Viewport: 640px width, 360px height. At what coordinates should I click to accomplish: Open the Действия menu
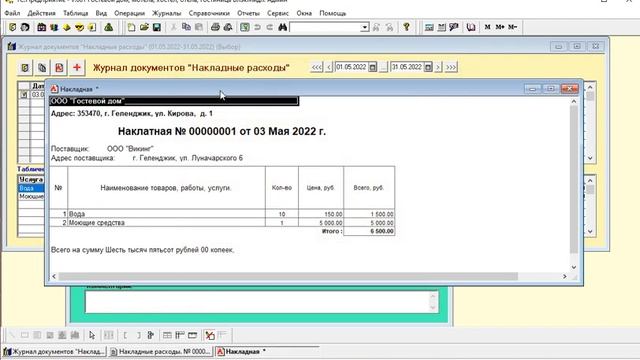coord(41,13)
